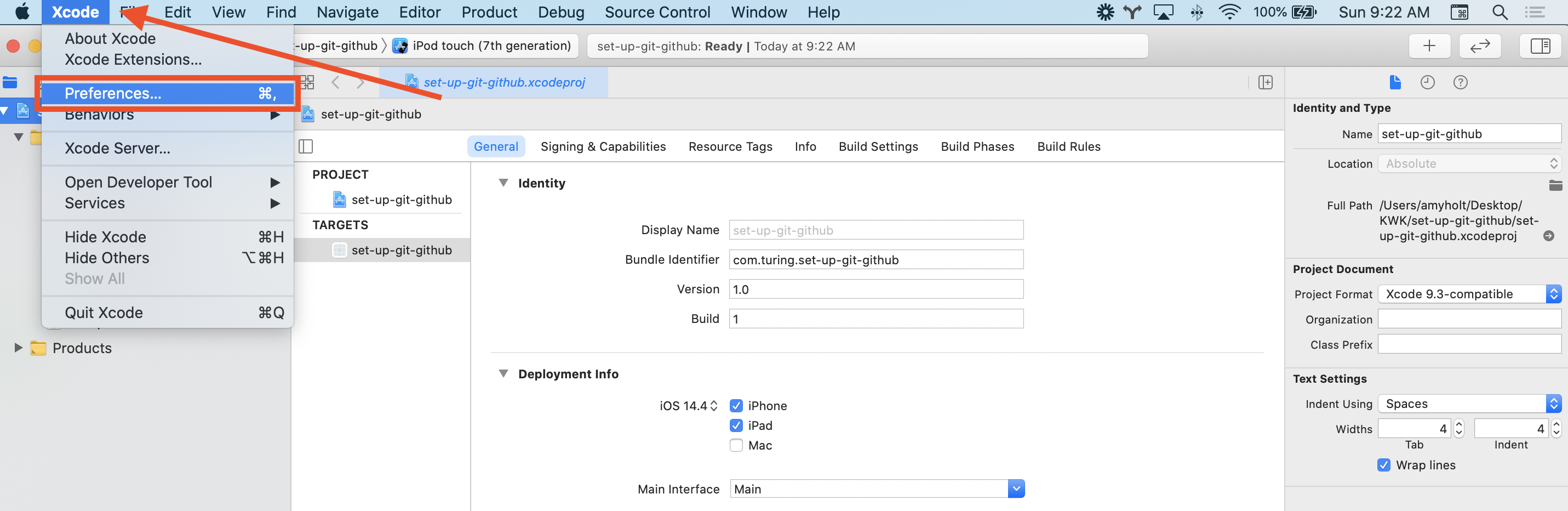Toggle the inspectors panel button
Screen dimensions: 1568x511
click(x=1540, y=46)
